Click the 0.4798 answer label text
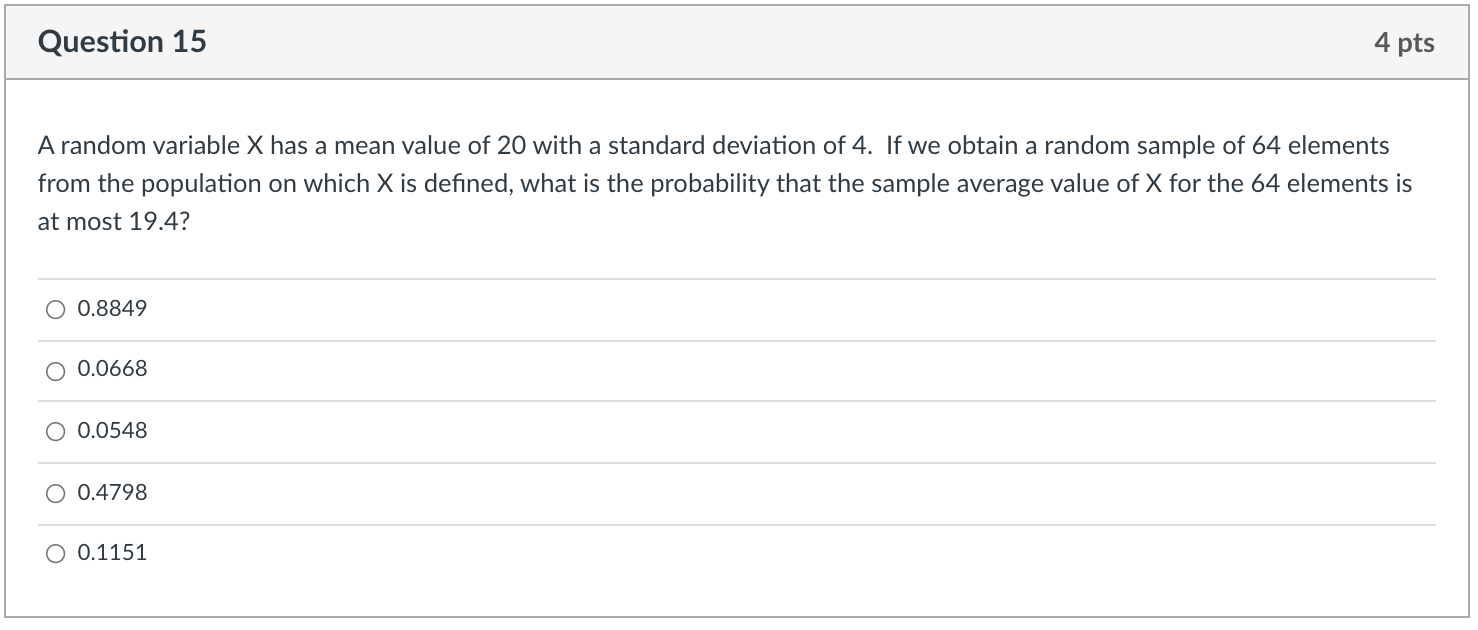This screenshot has width=1478, height=630. coord(111,492)
